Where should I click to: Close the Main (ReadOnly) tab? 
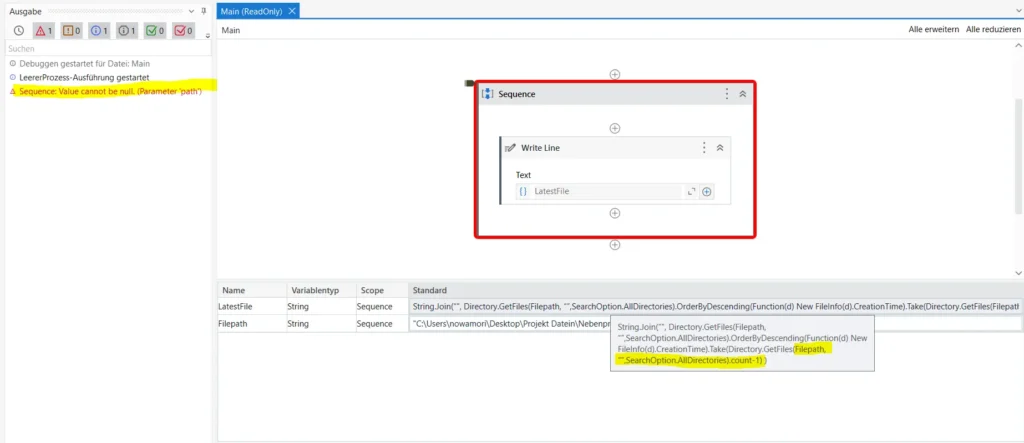[292, 11]
